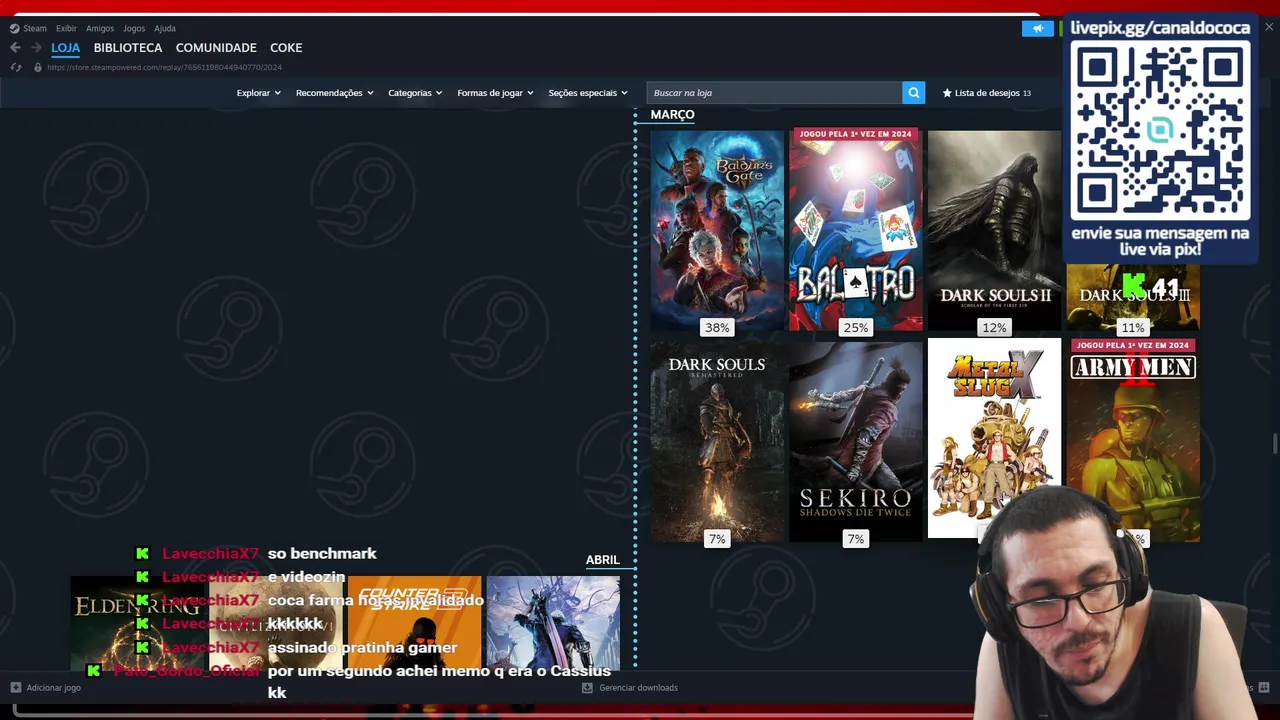Open the Counter-Strike 2 cover under ABRIL
The width and height of the screenshot is (1280, 720).
coord(415,623)
